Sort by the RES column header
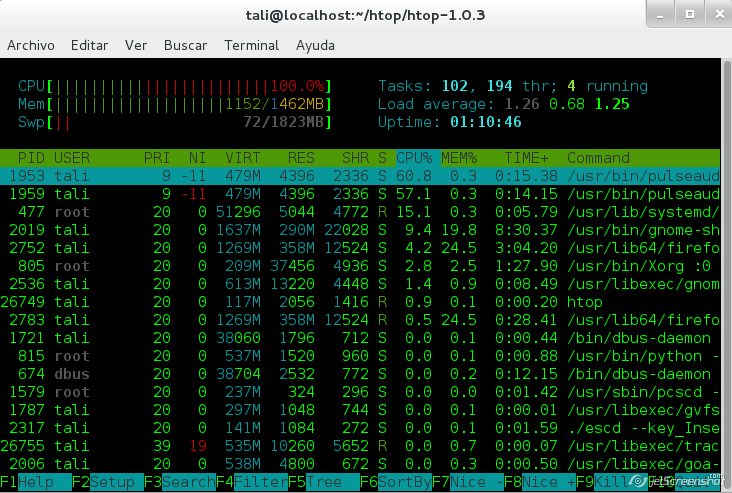Screen dimensions: 732x493 pyautogui.click(x=301, y=158)
